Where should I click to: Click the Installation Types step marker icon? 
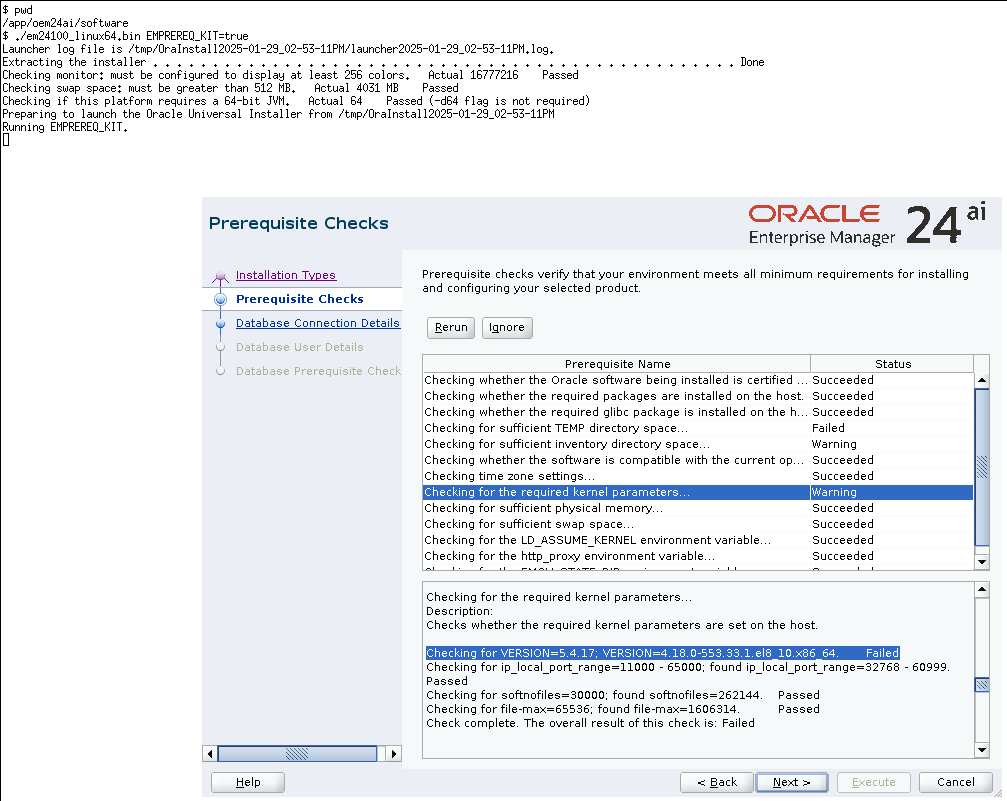[220, 277]
